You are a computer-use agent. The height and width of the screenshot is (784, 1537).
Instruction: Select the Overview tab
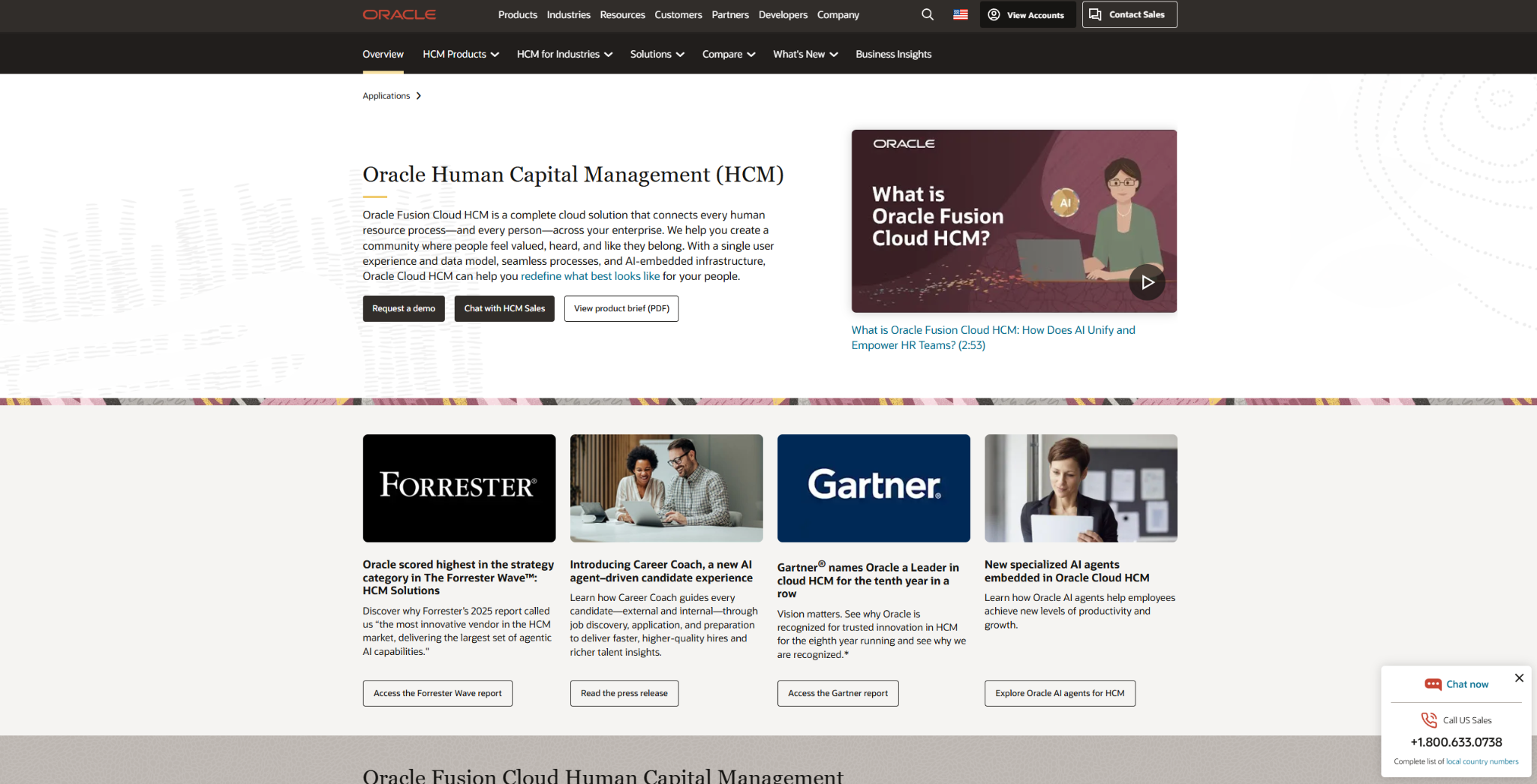(x=383, y=54)
